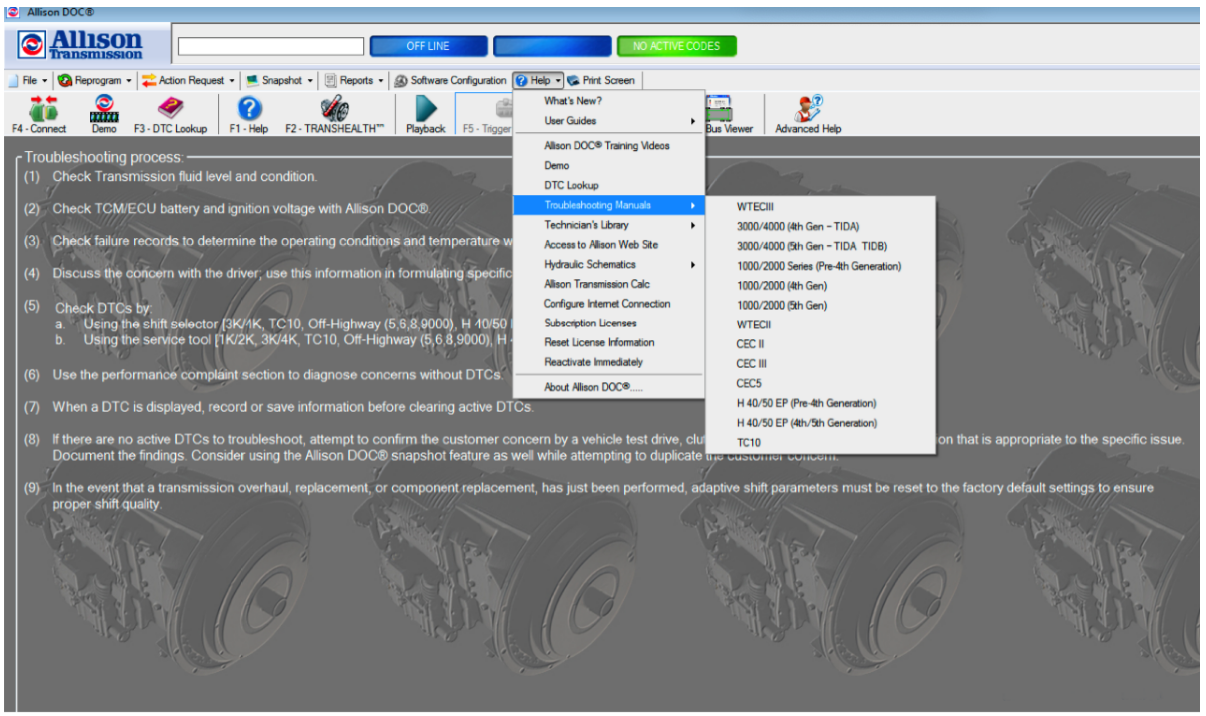Select Software Configuration from the menu bar
The width and height of the screenshot is (1206, 716).
455,80
